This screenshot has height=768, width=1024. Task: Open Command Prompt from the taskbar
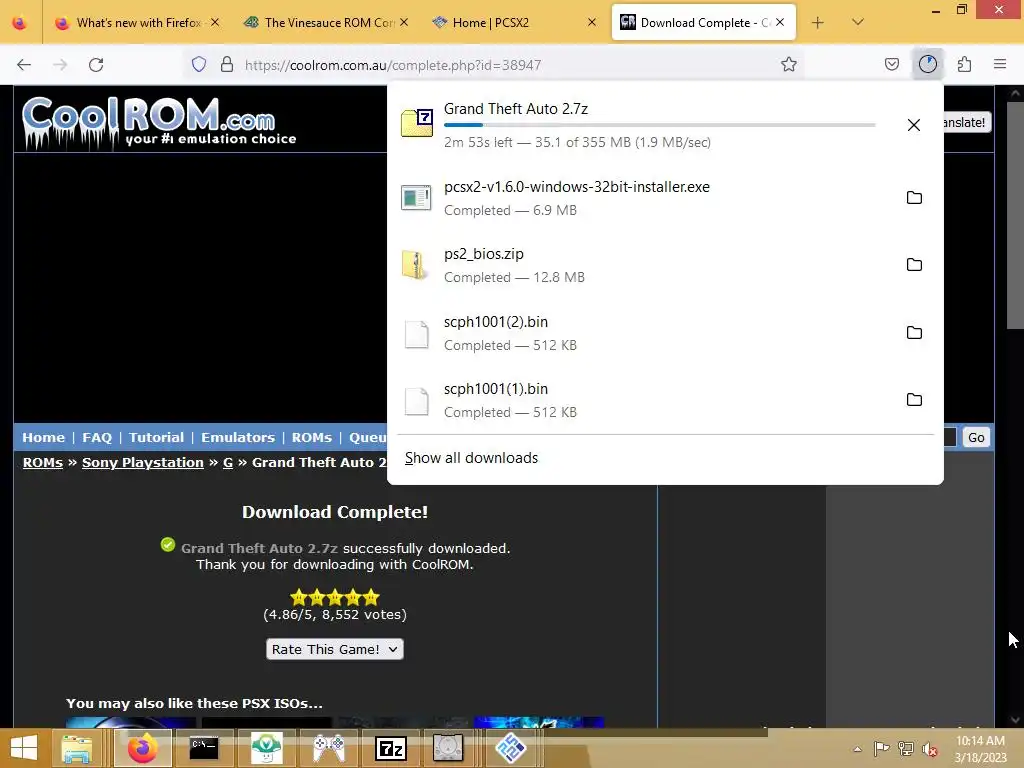click(x=204, y=748)
